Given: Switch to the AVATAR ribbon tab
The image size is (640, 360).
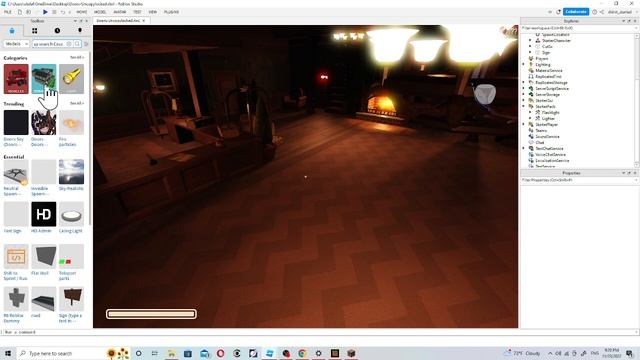Looking at the screenshot, I should pyautogui.click(x=120, y=12).
